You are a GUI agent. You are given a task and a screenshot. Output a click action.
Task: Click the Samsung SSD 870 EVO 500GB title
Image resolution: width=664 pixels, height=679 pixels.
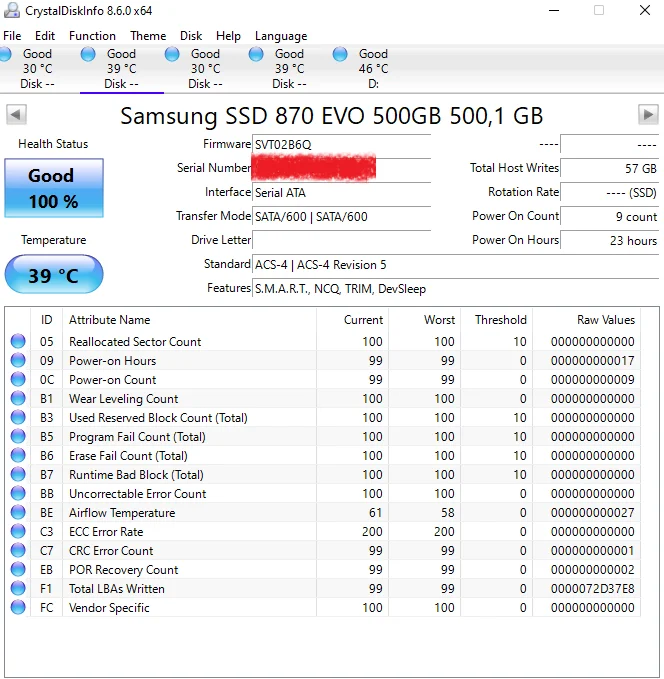[331, 116]
